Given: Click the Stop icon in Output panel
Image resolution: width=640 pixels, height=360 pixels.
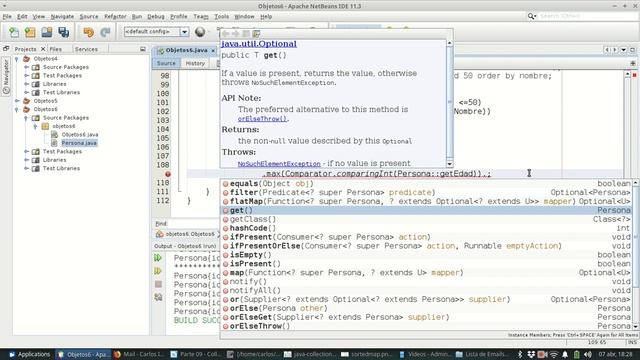Looking at the screenshot, I should click(x=158, y=284).
